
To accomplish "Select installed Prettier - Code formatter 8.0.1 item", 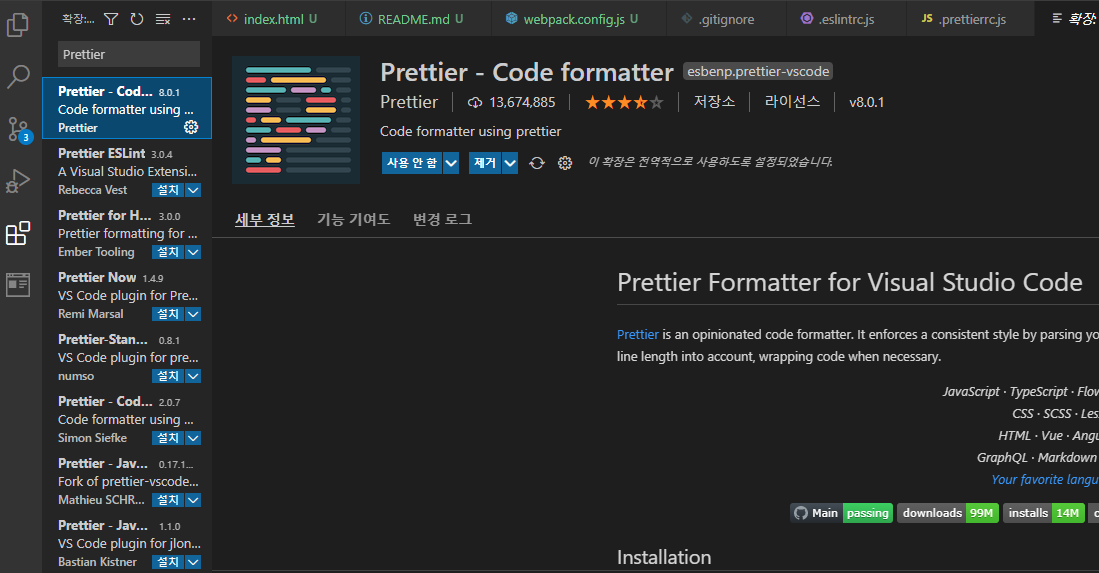I will click(127, 108).
